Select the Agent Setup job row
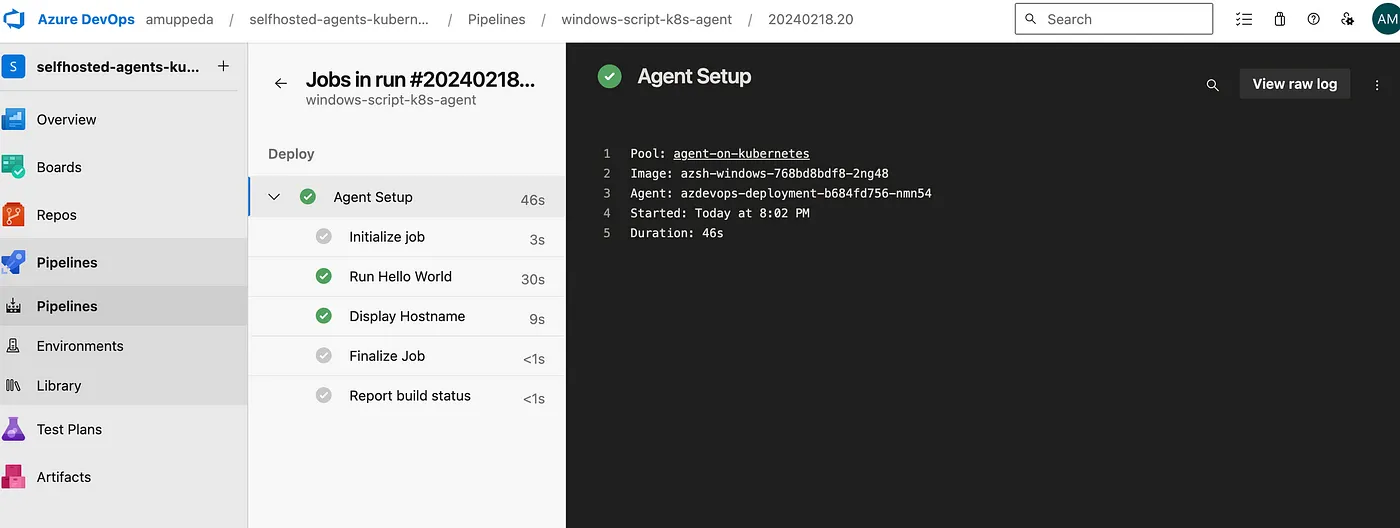 406,197
